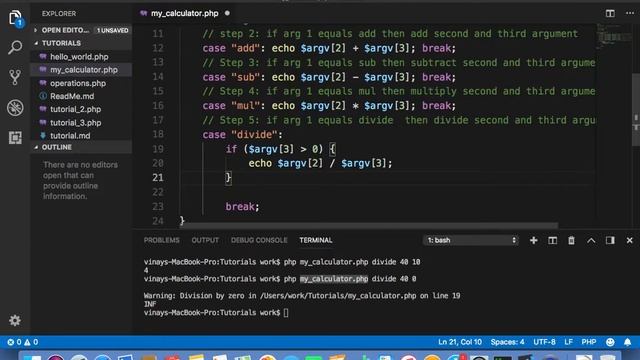Open operations.php in the explorer
The width and height of the screenshot is (640, 360).
[x=78, y=83]
